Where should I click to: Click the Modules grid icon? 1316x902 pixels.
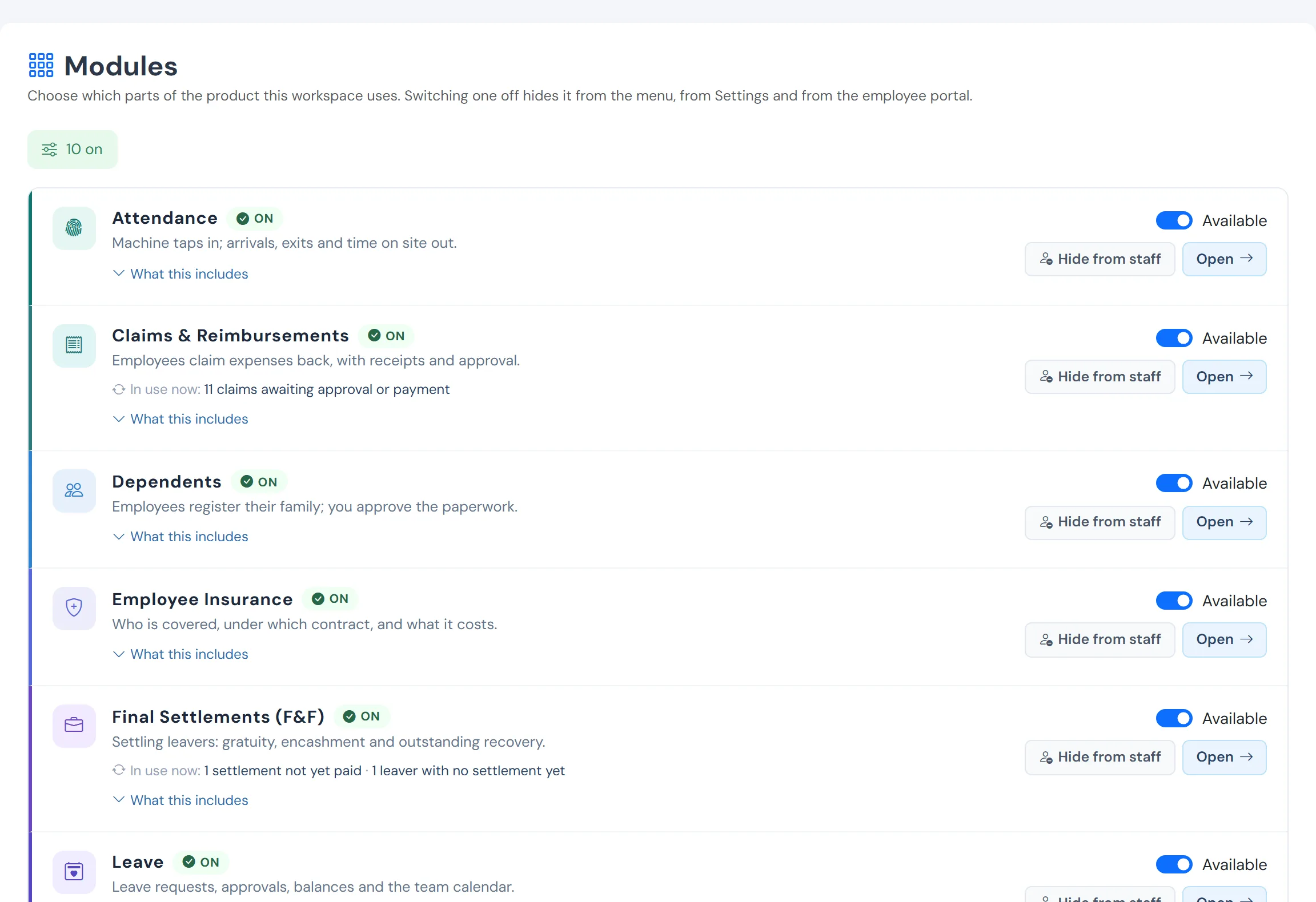coord(41,65)
